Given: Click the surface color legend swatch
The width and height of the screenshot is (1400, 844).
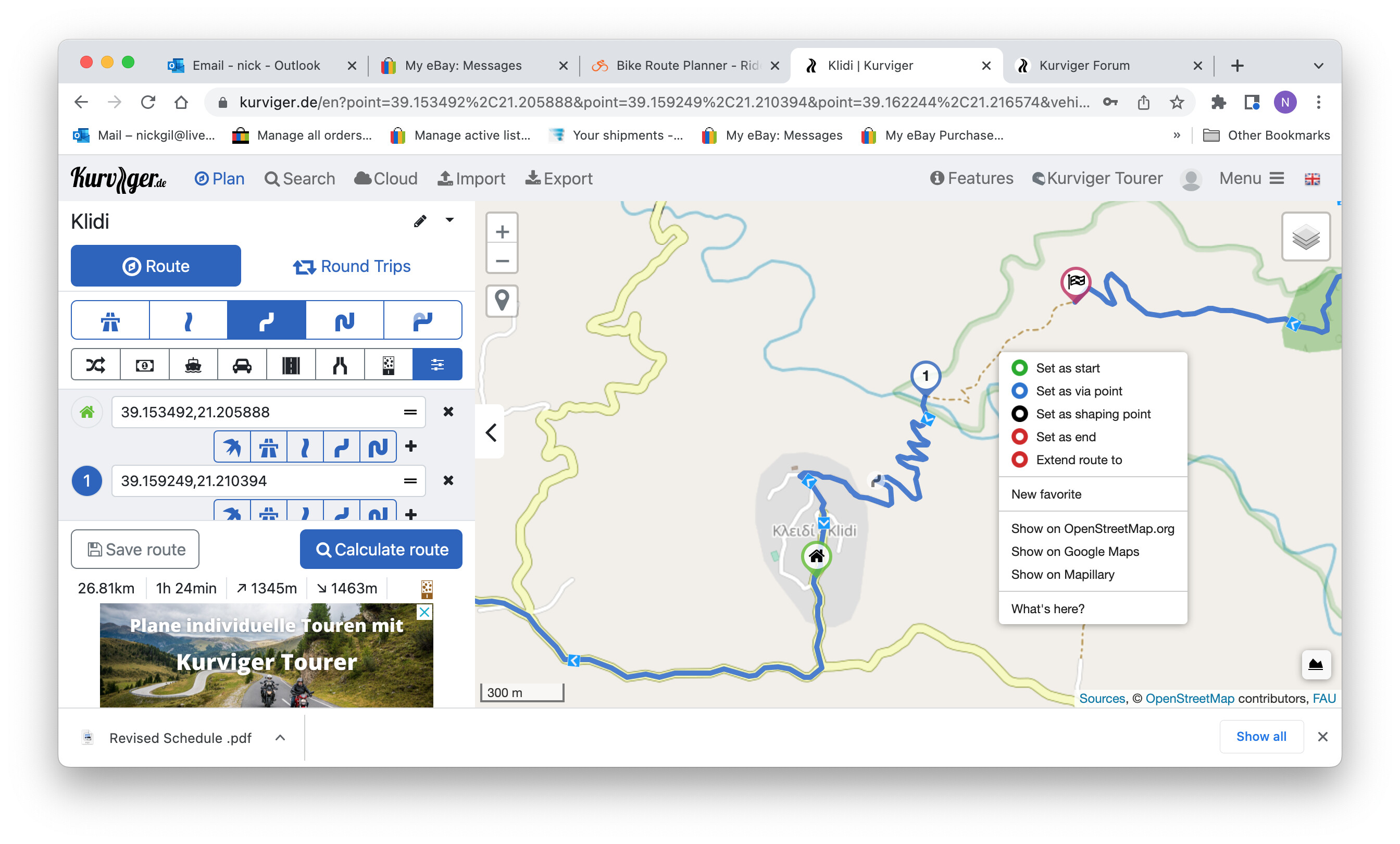Looking at the screenshot, I should pos(427,588).
